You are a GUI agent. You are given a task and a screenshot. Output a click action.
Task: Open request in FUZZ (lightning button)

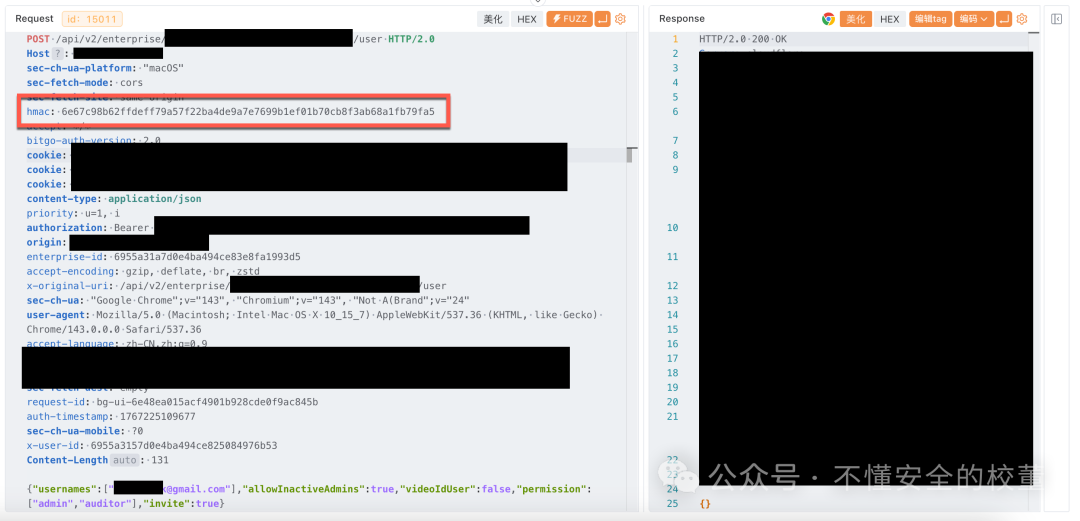[569, 19]
